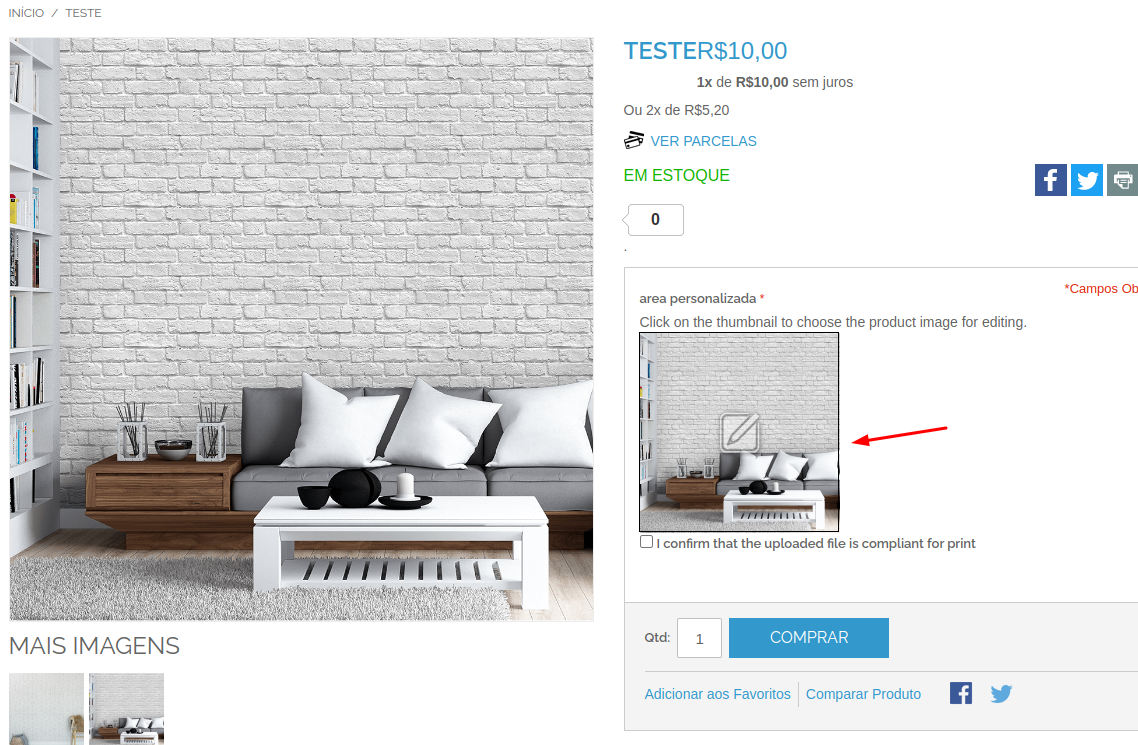The height and width of the screenshot is (745, 1138).
Task: Select second living room thumbnail under MAIS IMAGENS
Action: click(126, 709)
